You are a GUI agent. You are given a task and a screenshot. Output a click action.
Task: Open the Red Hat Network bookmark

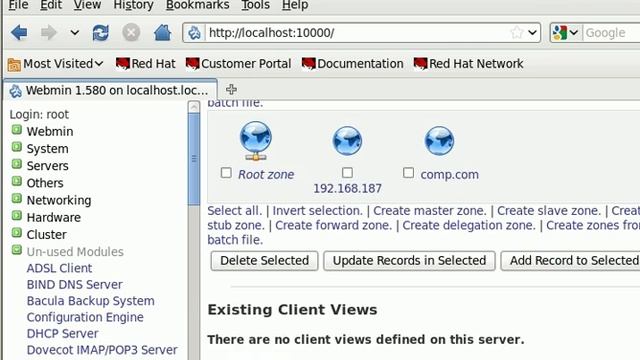coord(468,64)
